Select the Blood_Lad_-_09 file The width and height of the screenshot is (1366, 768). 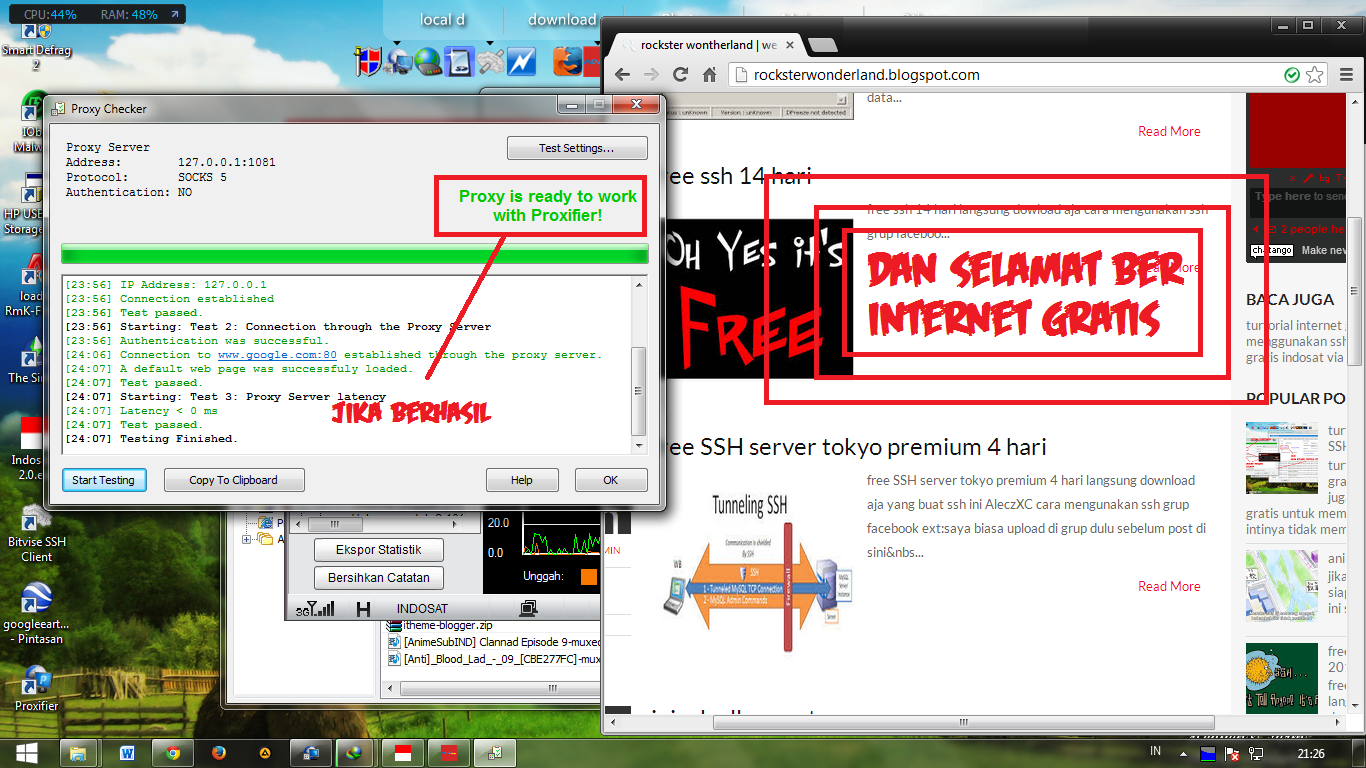point(493,660)
